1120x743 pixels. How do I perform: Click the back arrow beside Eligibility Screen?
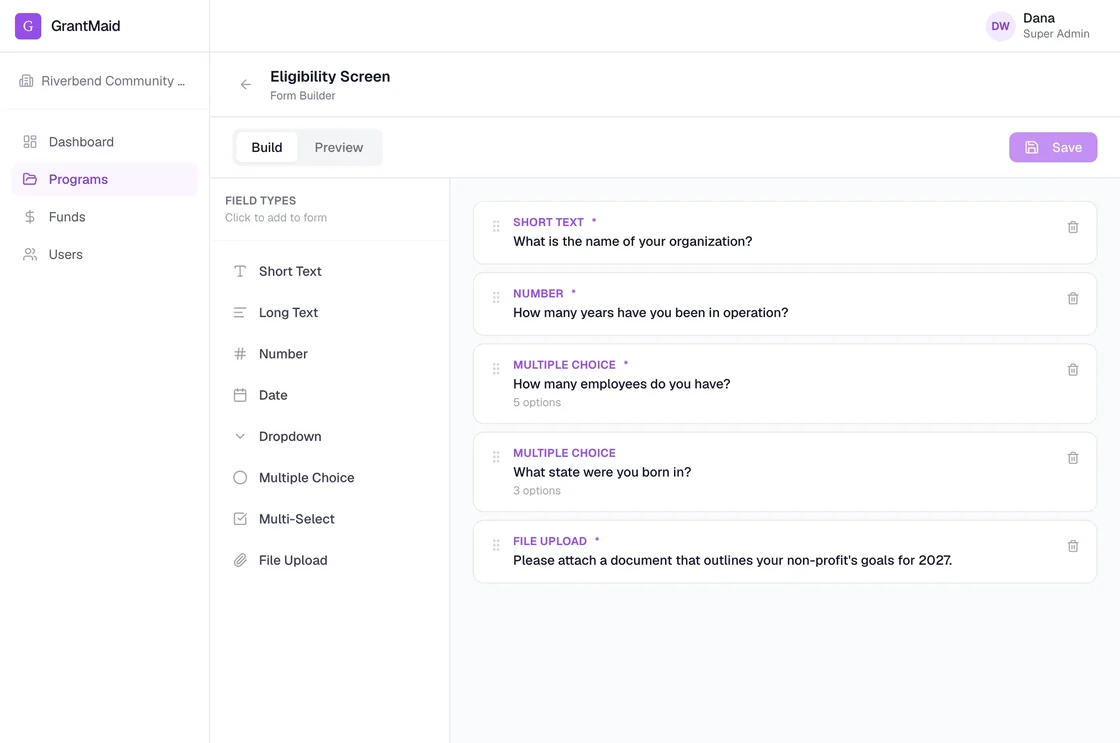coord(246,85)
